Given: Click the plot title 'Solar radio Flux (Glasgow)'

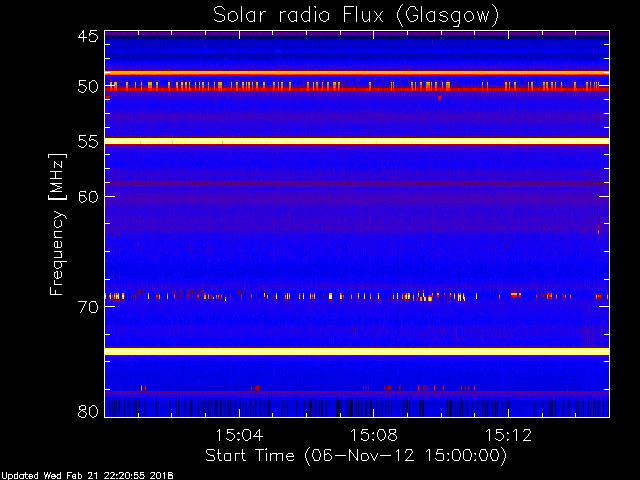Looking at the screenshot, I should (356, 16).
